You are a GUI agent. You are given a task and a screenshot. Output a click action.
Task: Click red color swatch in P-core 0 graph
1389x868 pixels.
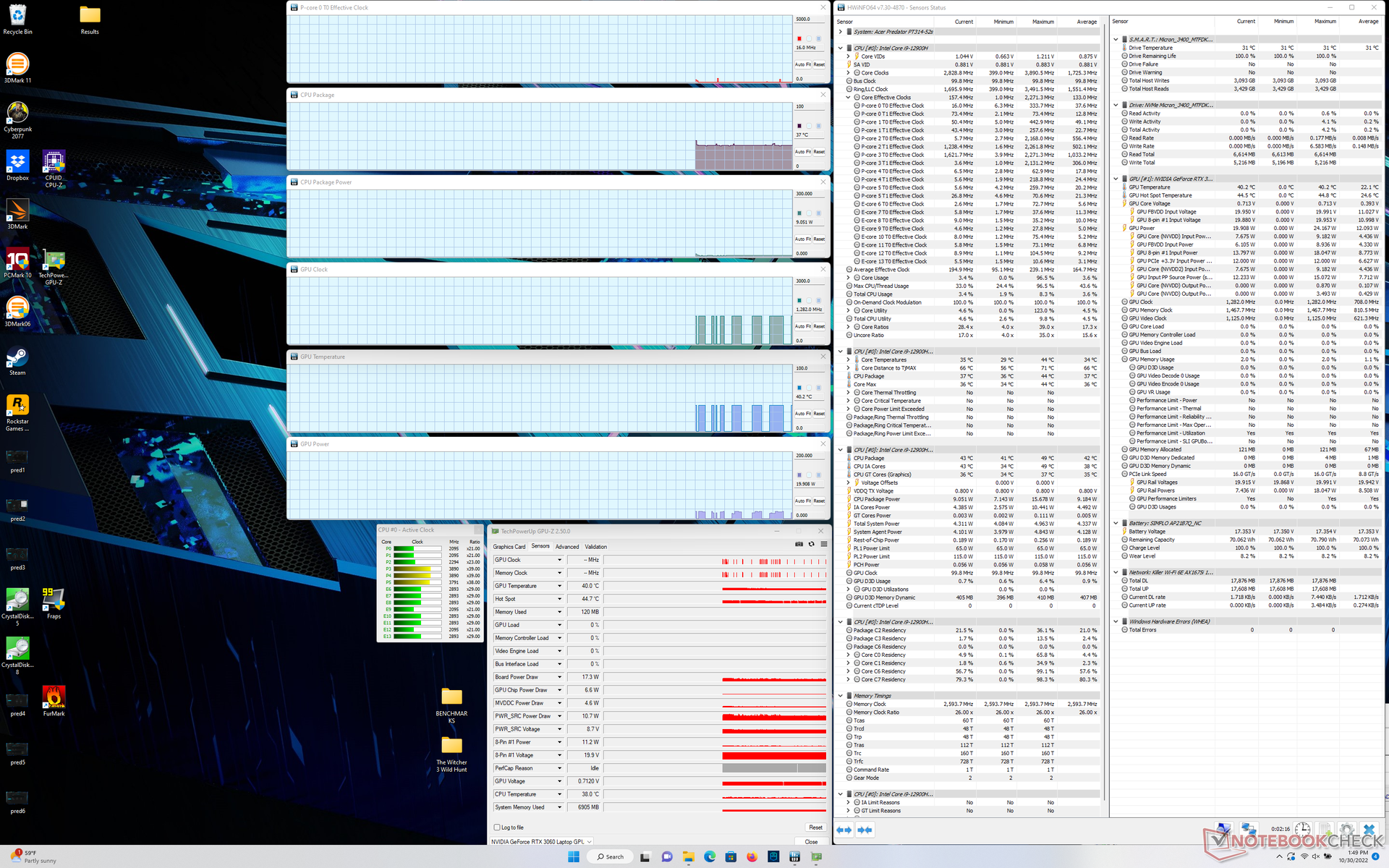(x=799, y=38)
